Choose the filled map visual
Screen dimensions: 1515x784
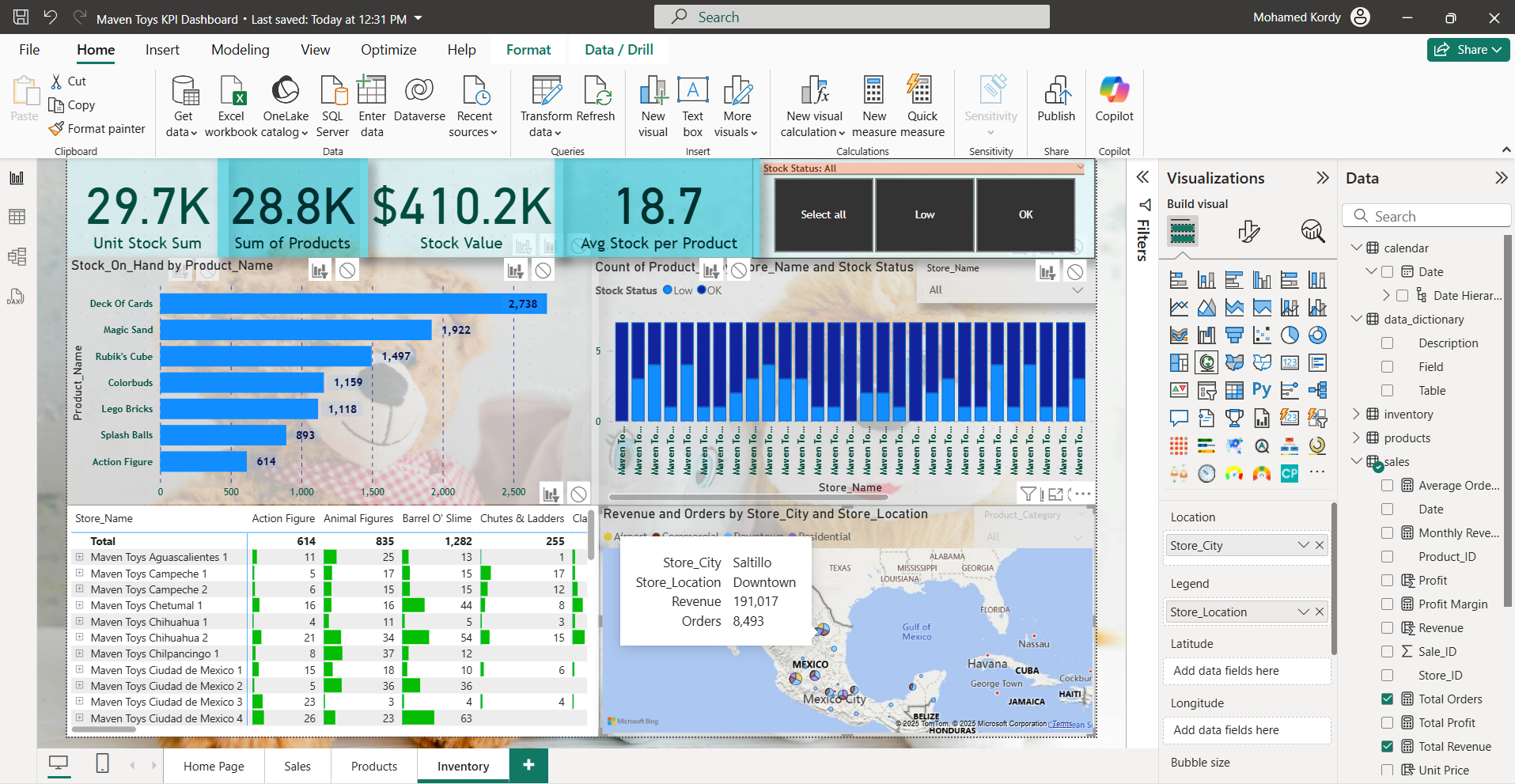(x=1234, y=363)
